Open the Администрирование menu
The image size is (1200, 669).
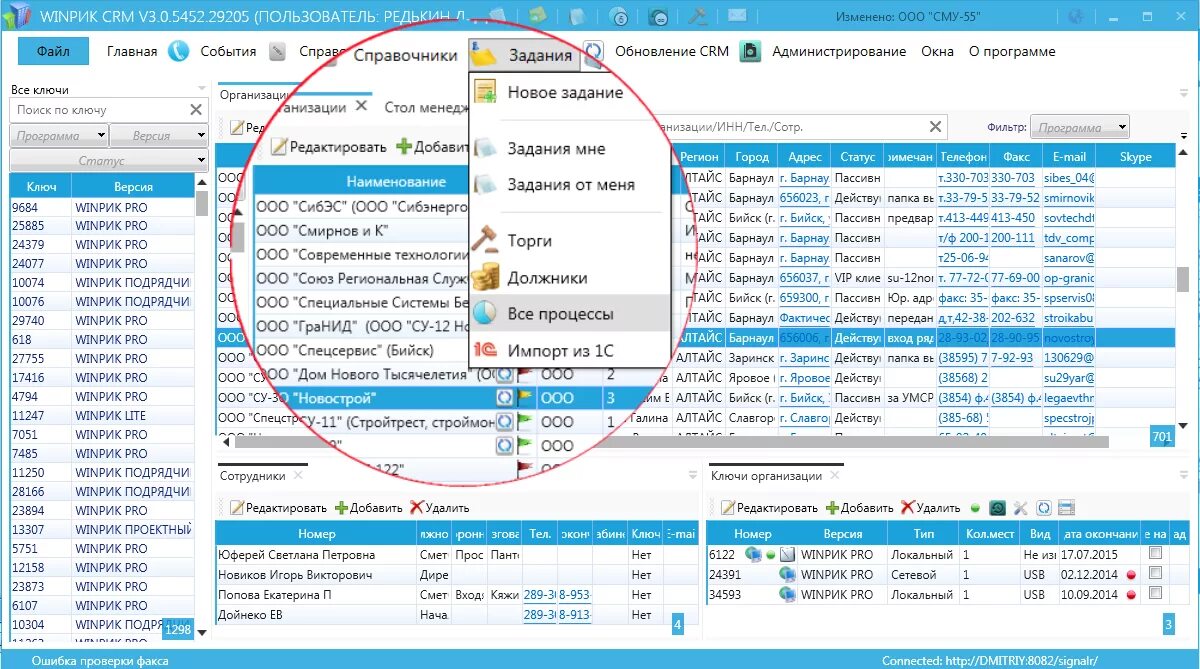point(839,52)
